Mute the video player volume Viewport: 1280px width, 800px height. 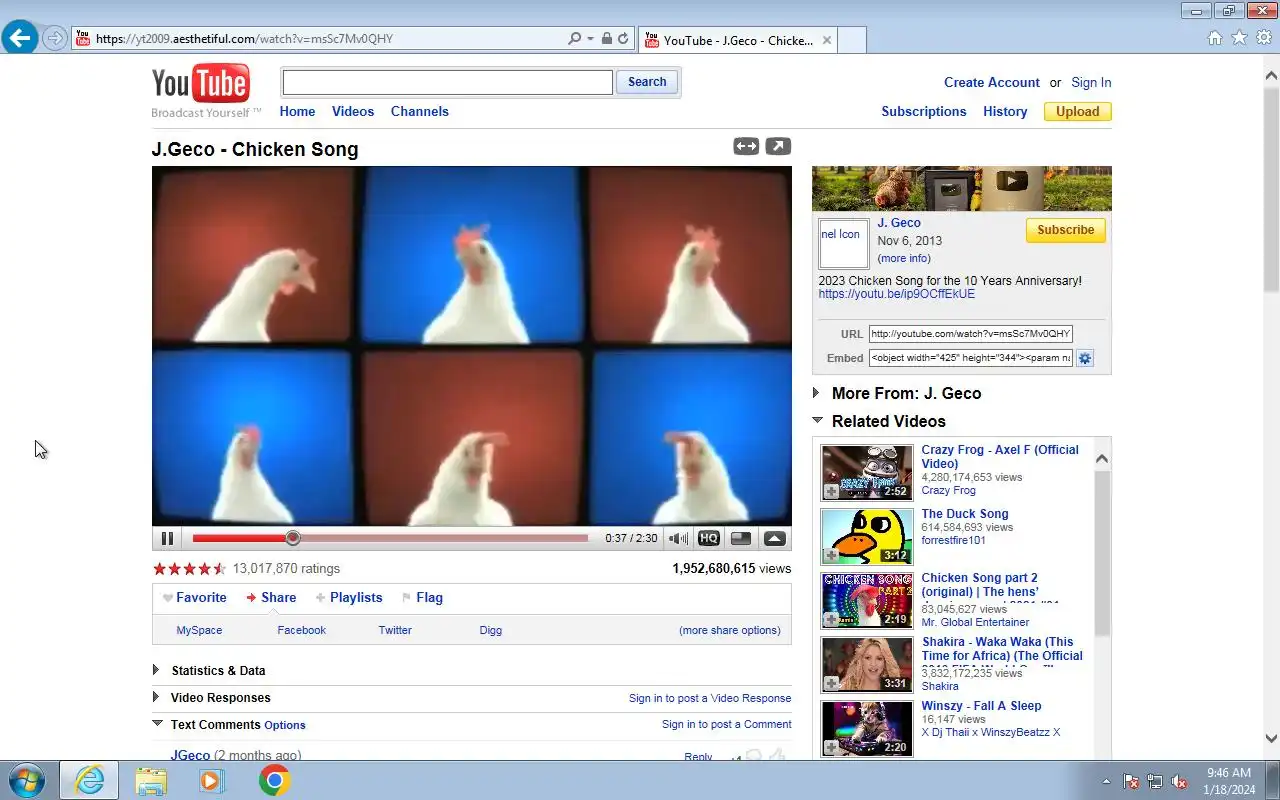click(678, 538)
